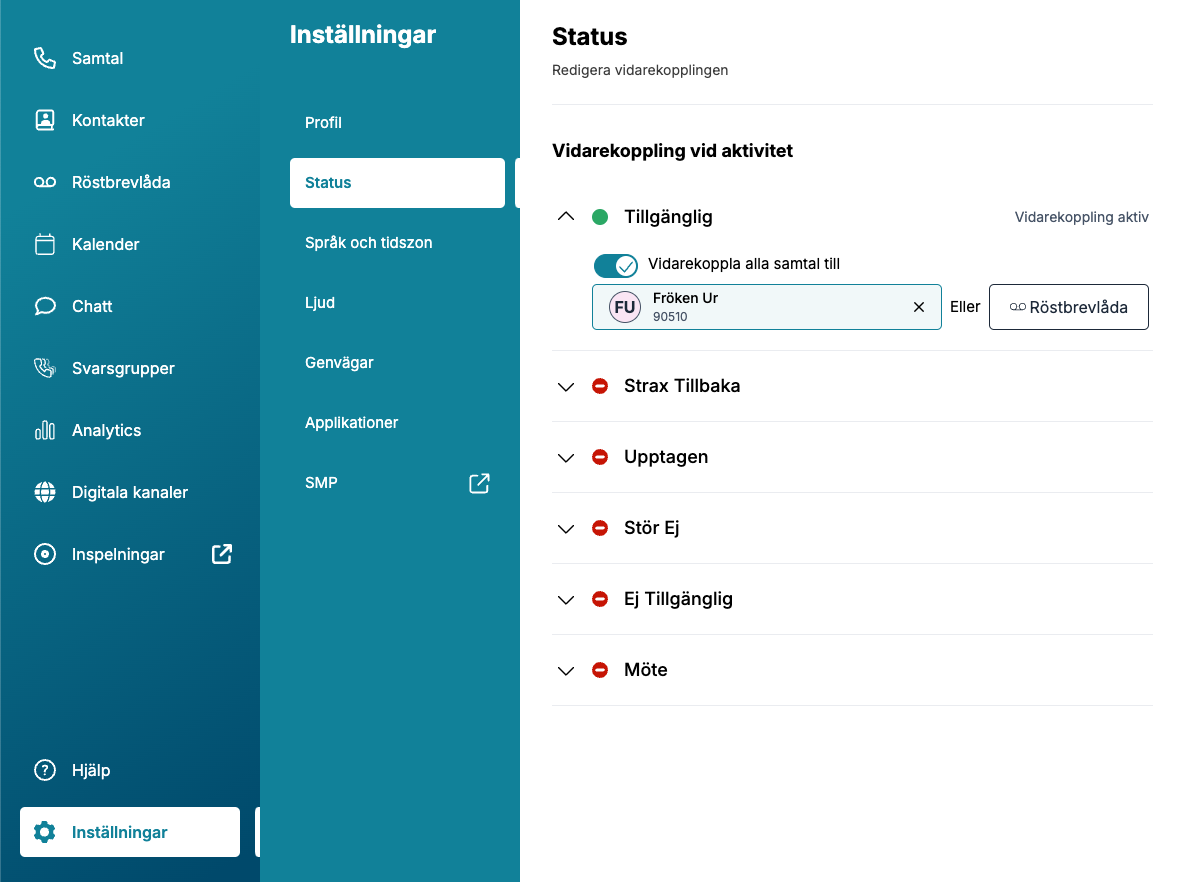Open Svarsgrupper using its headset phone icon
This screenshot has width=1203, height=882.
(45, 368)
